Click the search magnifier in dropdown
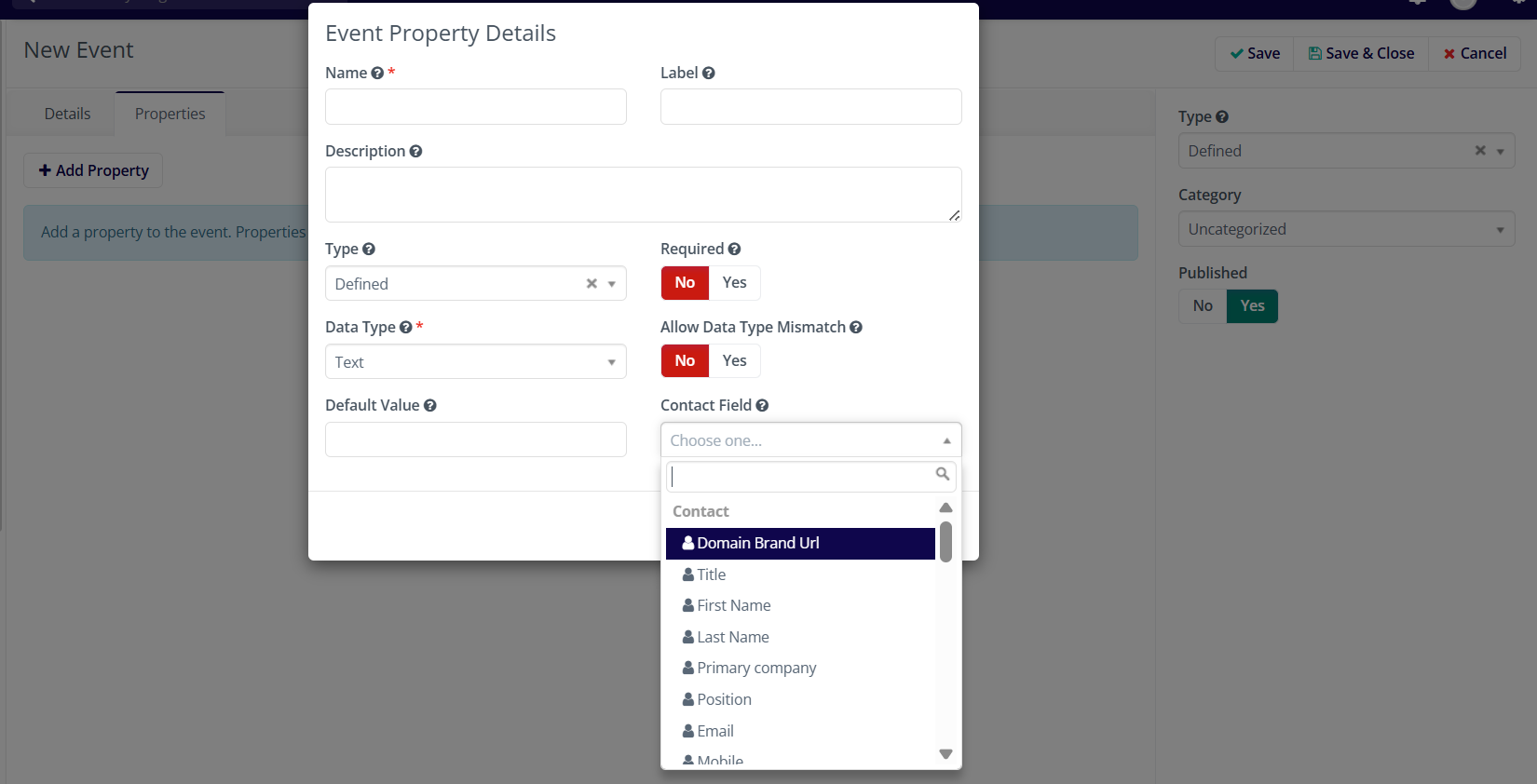1537x784 pixels. [x=943, y=475]
